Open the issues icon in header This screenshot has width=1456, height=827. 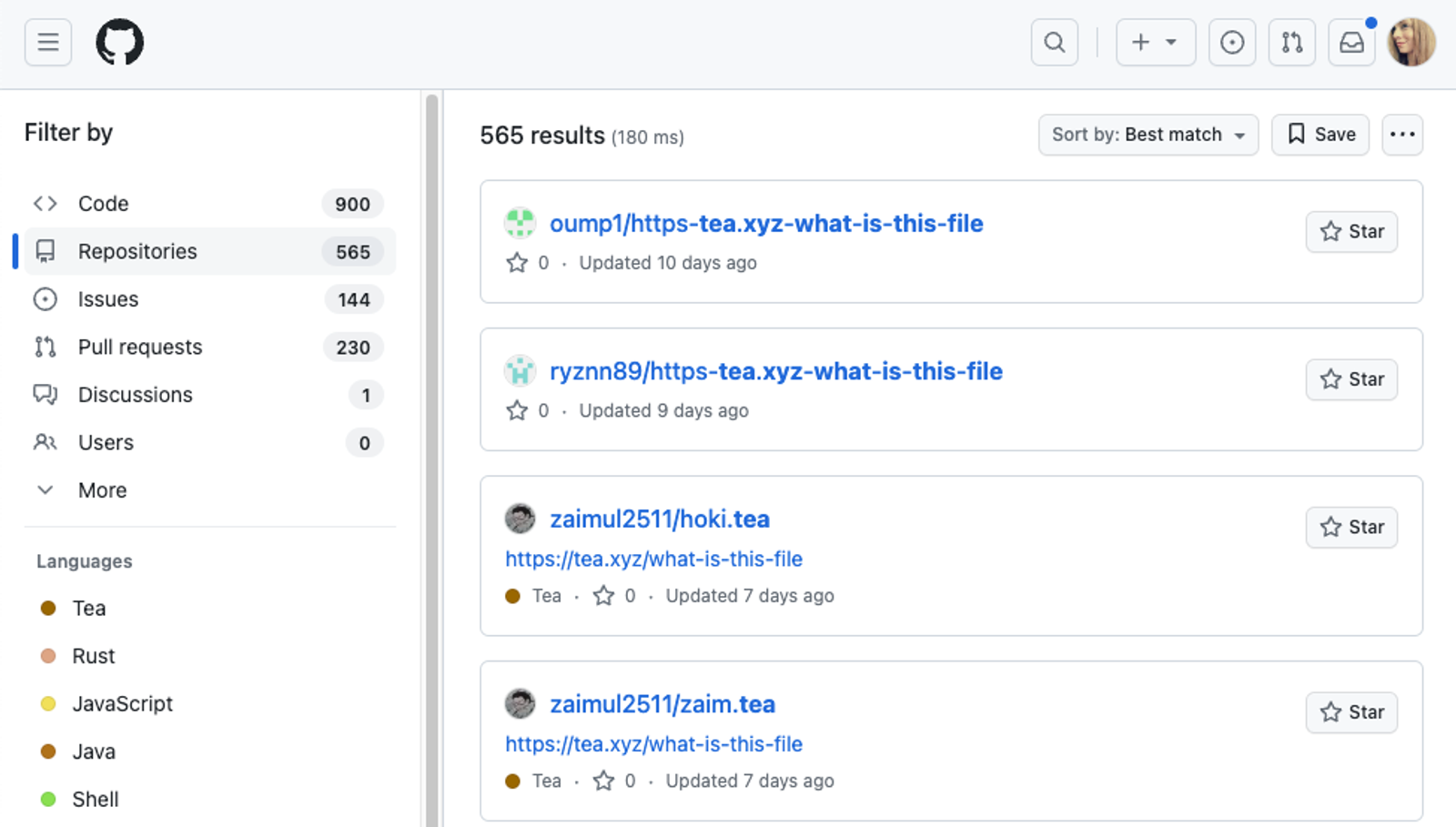pyautogui.click(x=1232, y=42)
